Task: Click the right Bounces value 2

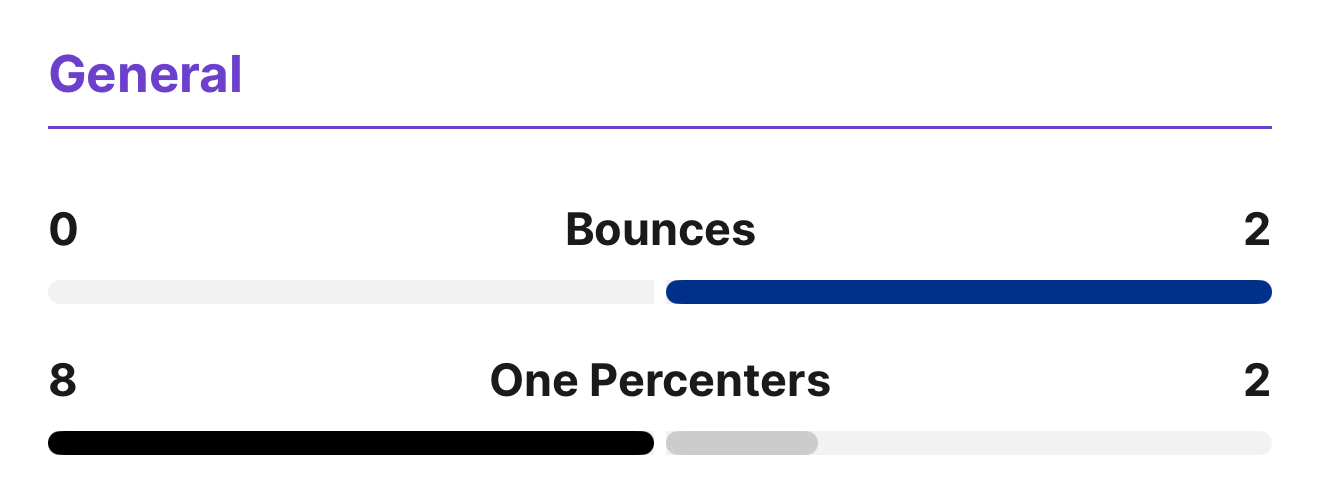Action: tap(1257, 230)
